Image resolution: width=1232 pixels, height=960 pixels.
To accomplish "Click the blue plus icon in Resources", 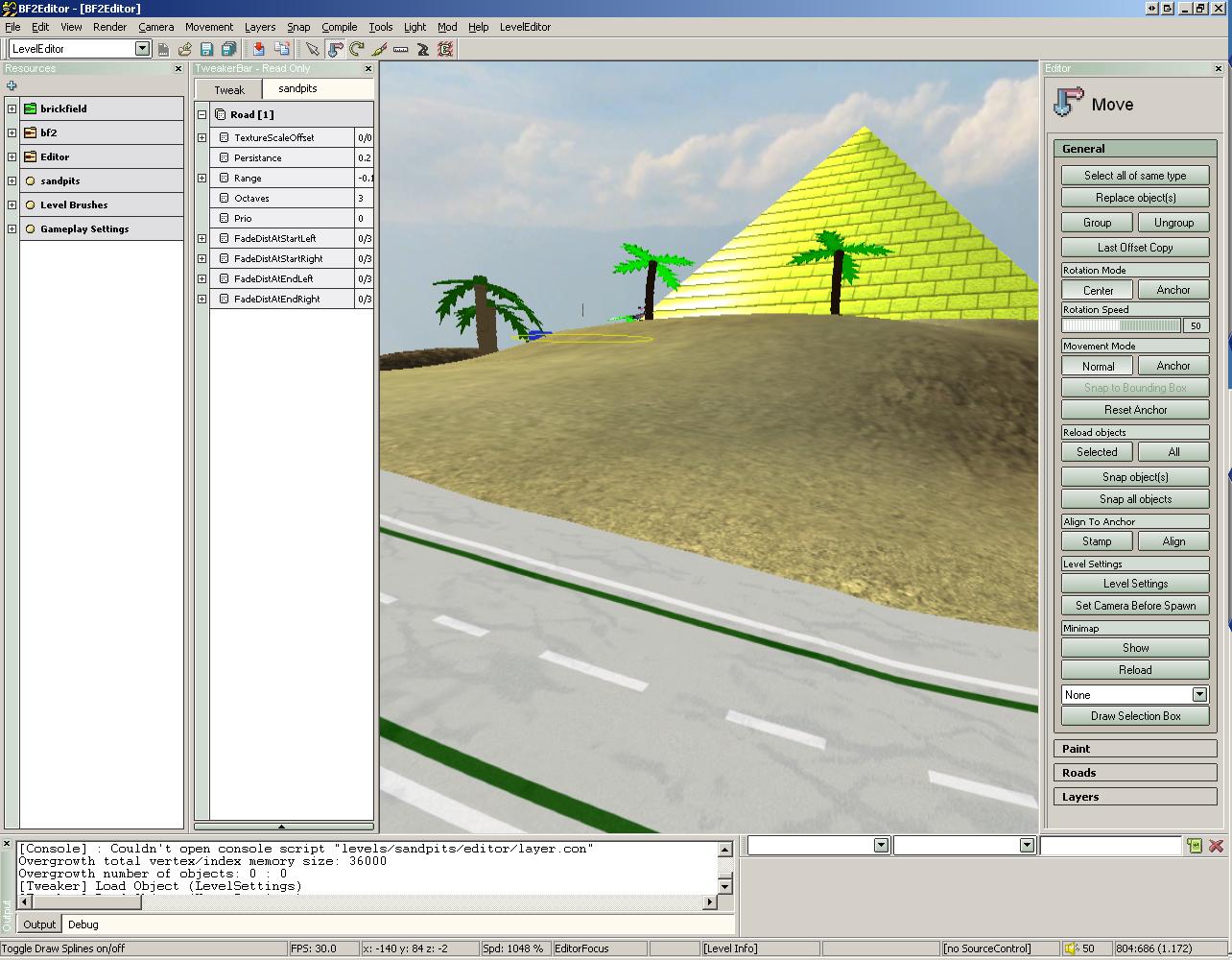I will click(x=12, y=85).
